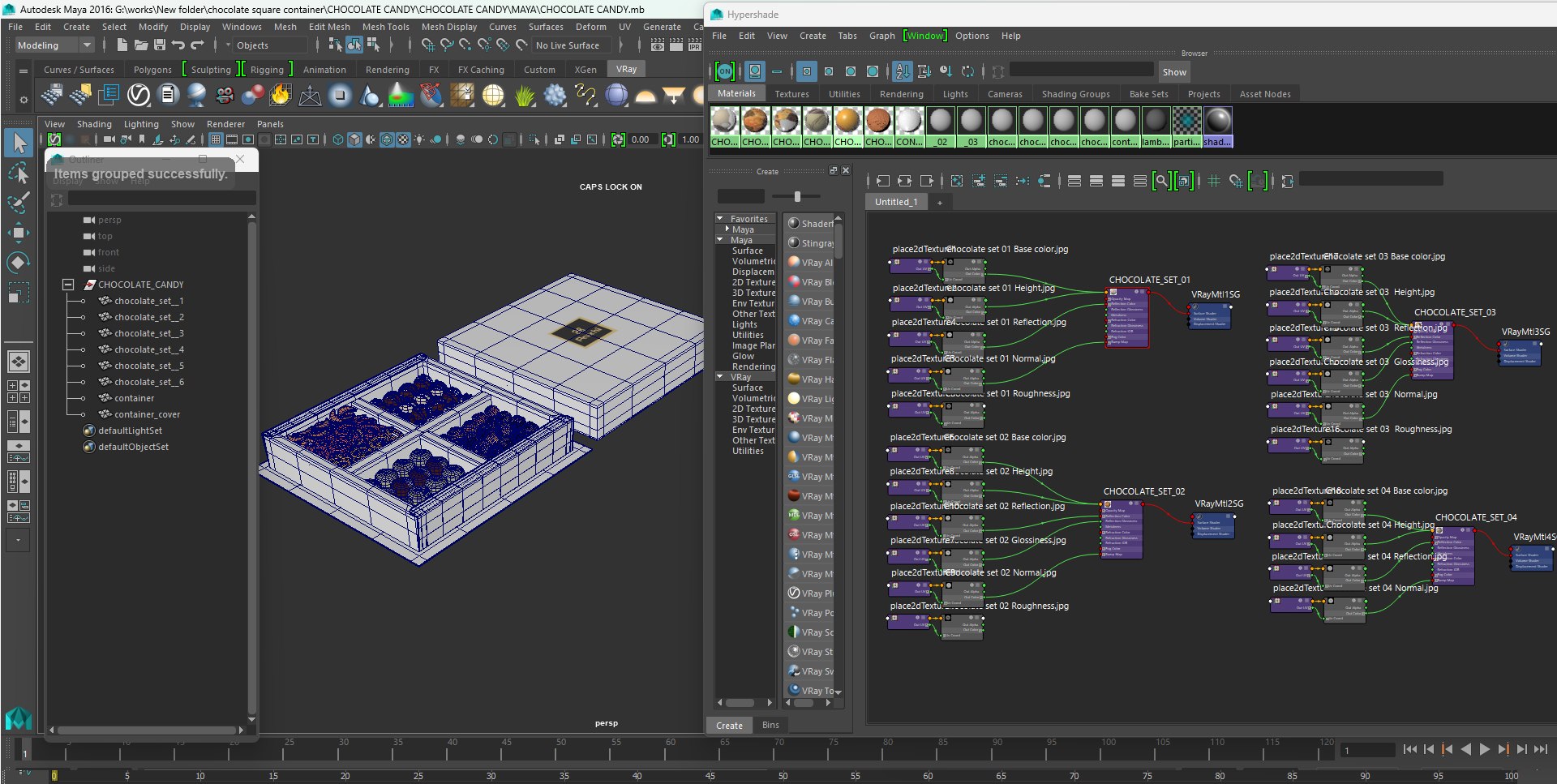Click the Hypershade browser search field

1081,71
